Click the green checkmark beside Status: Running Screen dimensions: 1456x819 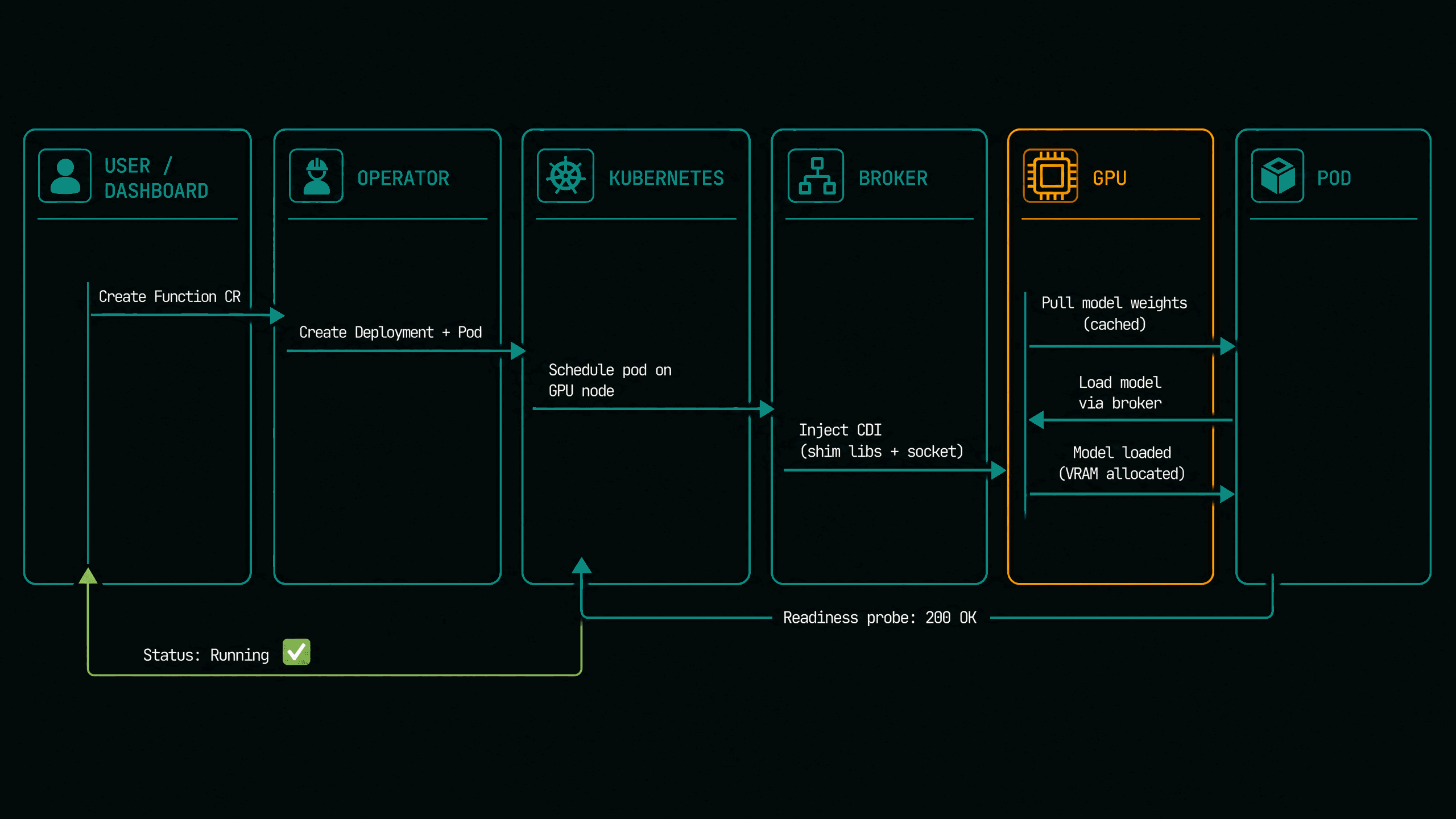(x=296, y=652)
